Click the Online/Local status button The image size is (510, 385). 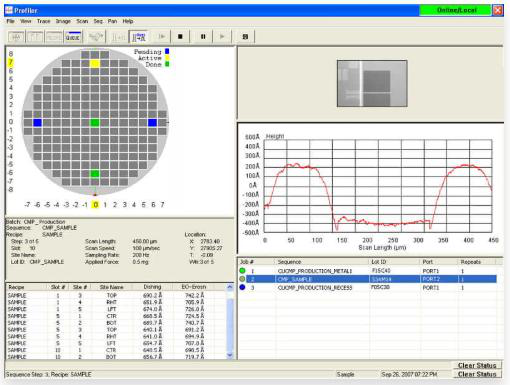(456, 10)
